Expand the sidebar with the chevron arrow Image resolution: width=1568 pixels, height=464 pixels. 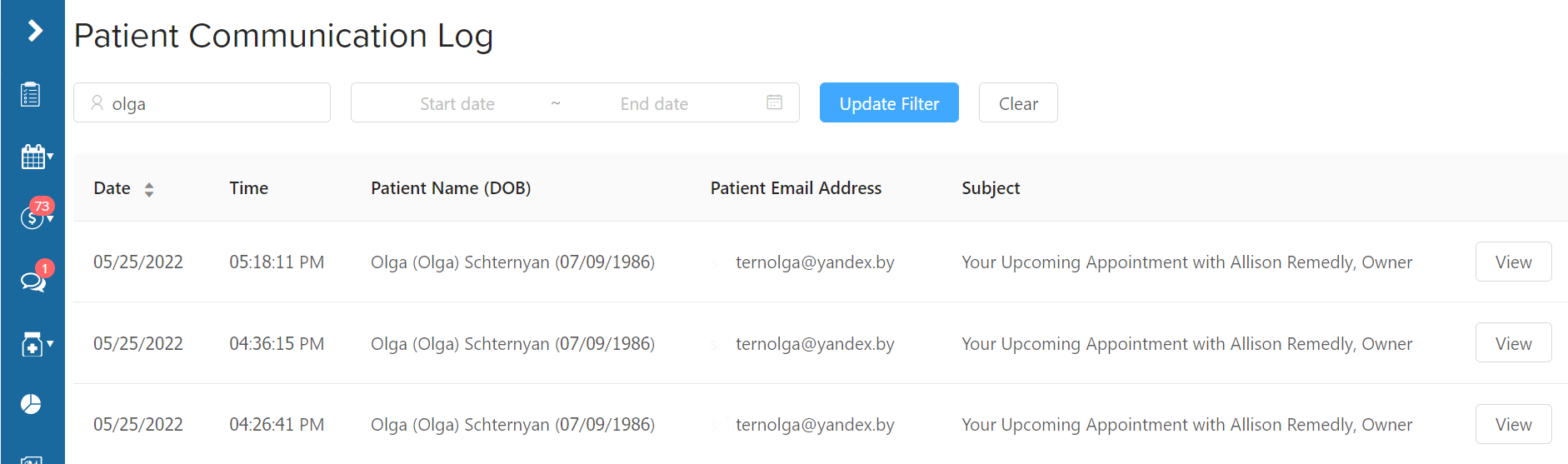[x=34, y=31]
